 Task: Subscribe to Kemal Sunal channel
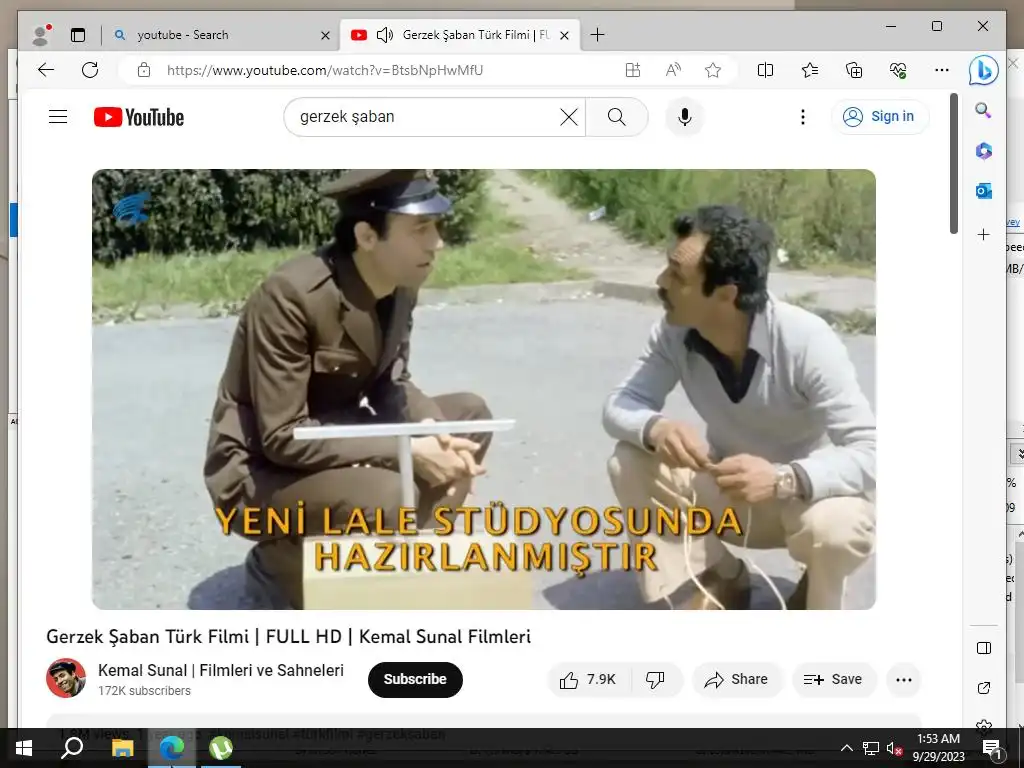(415, 679)
